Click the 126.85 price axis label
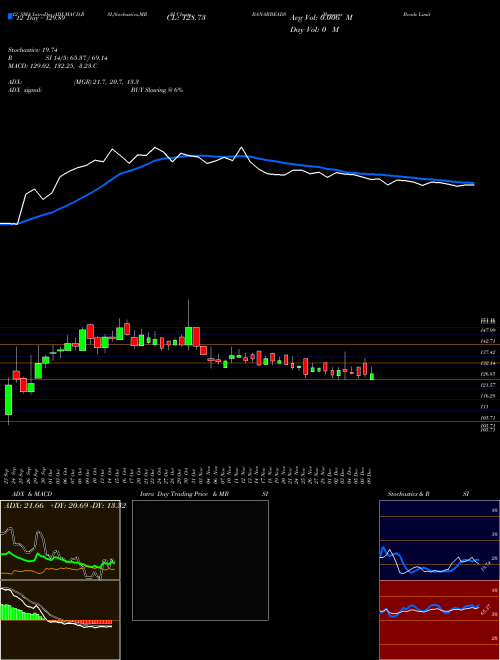Viewport: 500px width, 660px height. (489, 374)
